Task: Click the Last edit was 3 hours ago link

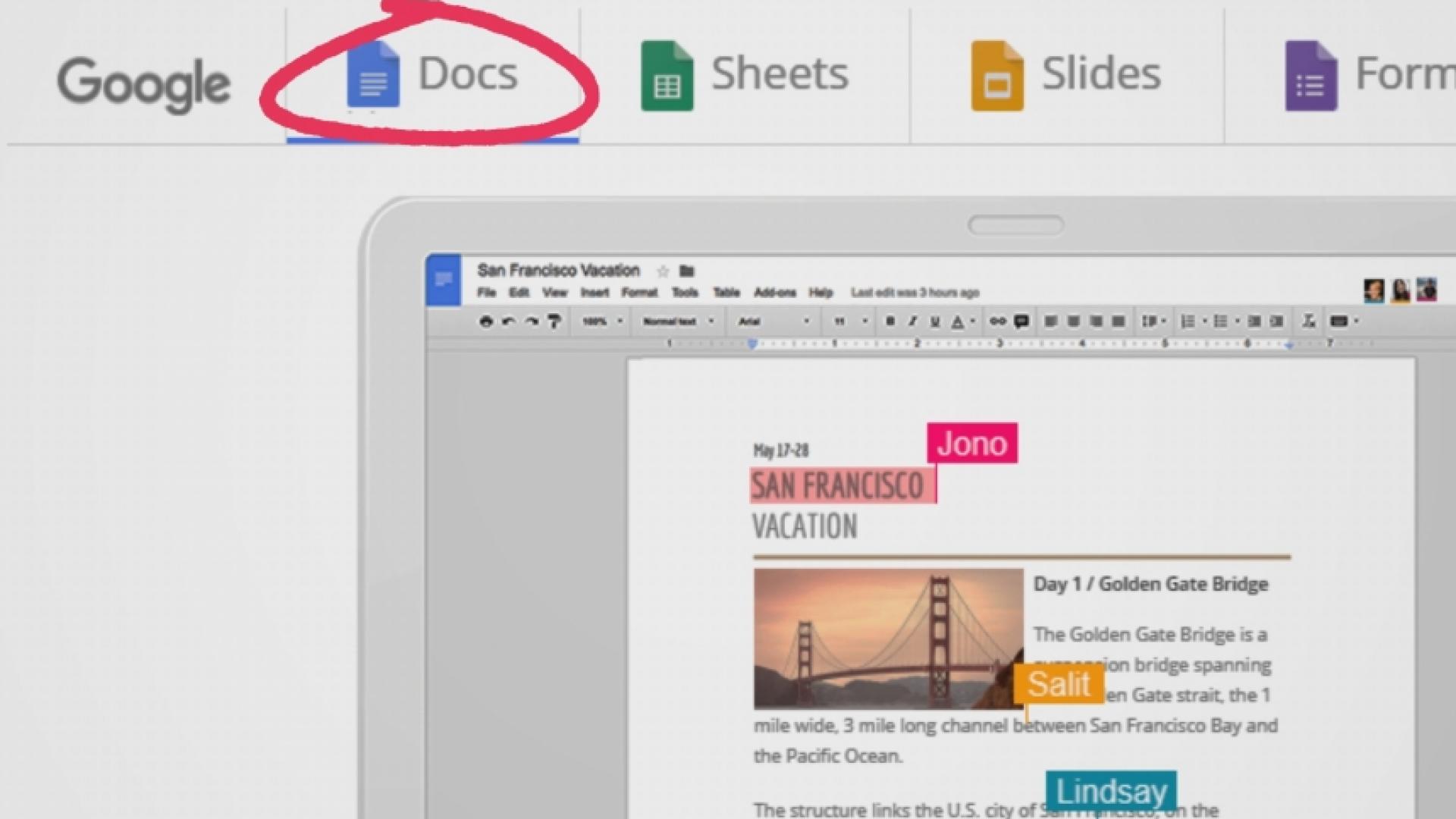Action: [915, 293]
